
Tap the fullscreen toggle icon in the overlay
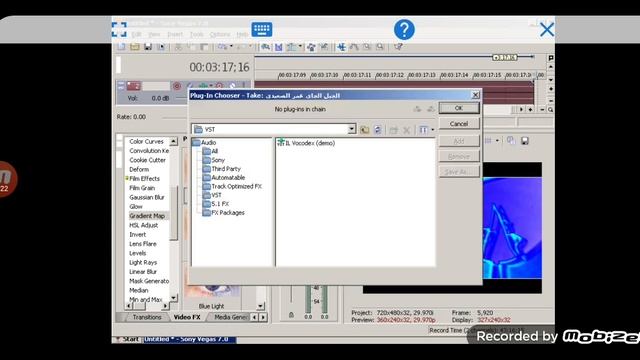119,29
